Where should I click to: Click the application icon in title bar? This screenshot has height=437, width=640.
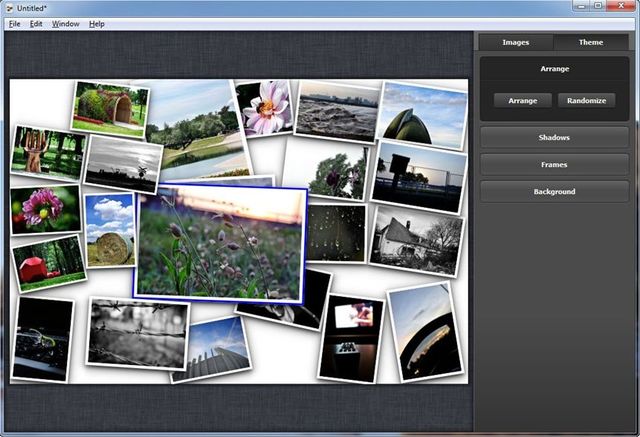tap(9, 8)
